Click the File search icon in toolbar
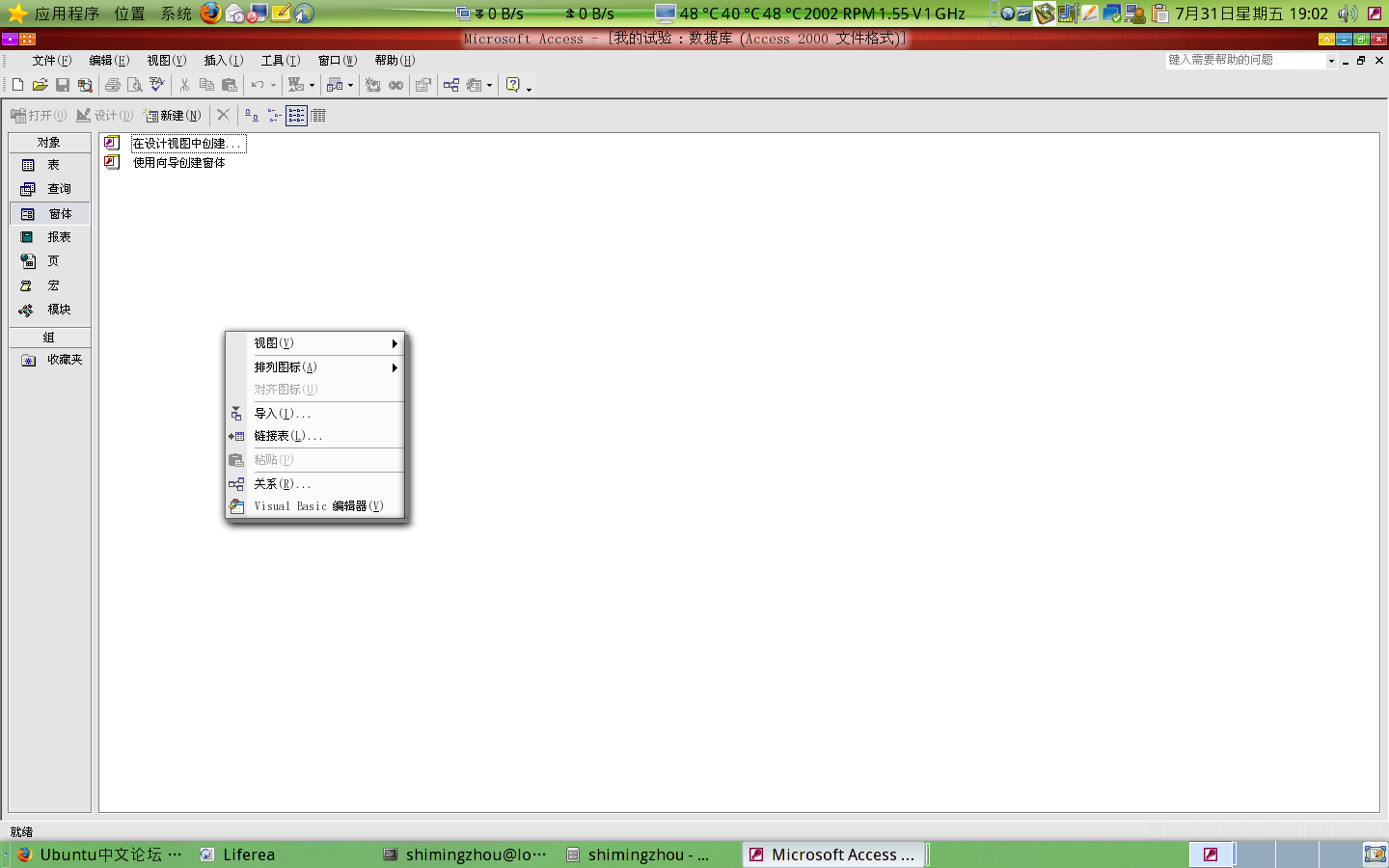This screenshot has width=1389, height=868. (85, 85)
